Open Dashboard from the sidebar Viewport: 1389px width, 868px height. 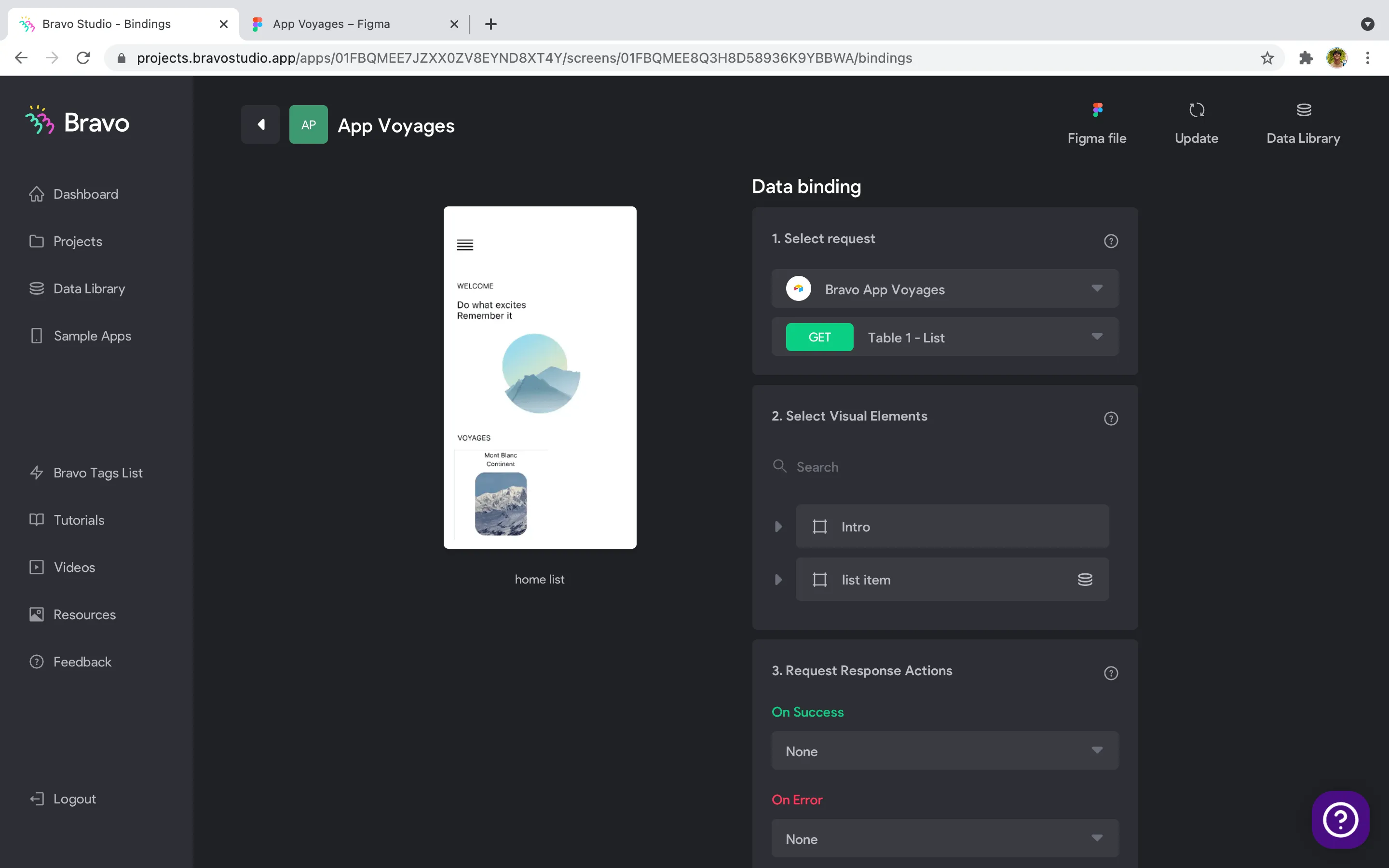click(73, 194)
